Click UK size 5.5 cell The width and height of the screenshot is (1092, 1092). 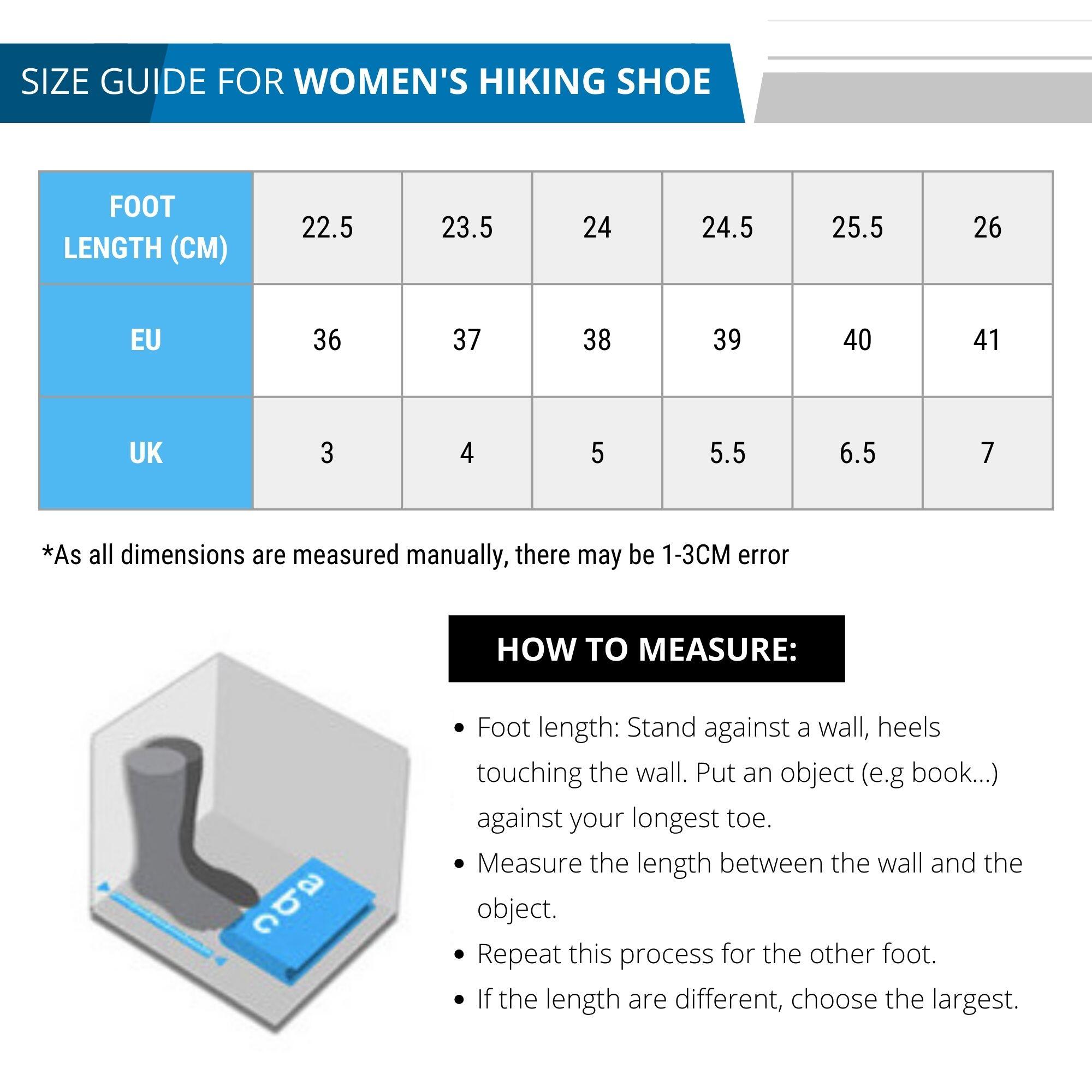pyautogui.click(x=727, y=453)
